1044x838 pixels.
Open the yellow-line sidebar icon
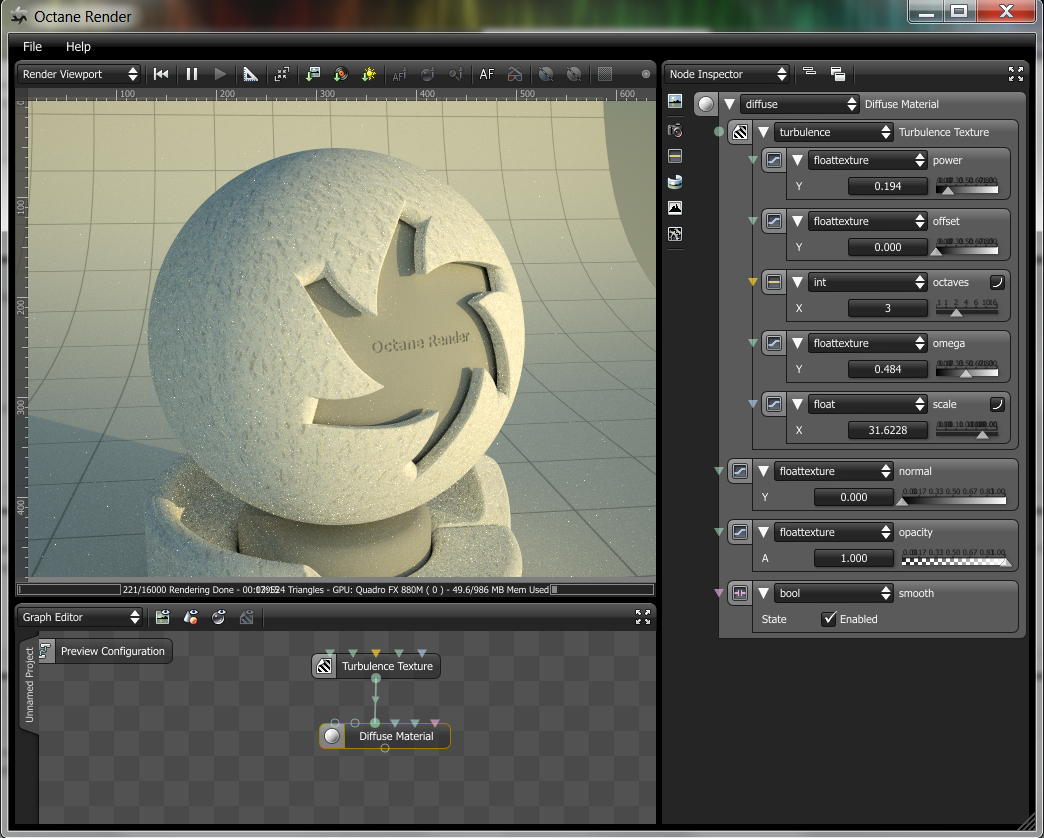(674, 156)
